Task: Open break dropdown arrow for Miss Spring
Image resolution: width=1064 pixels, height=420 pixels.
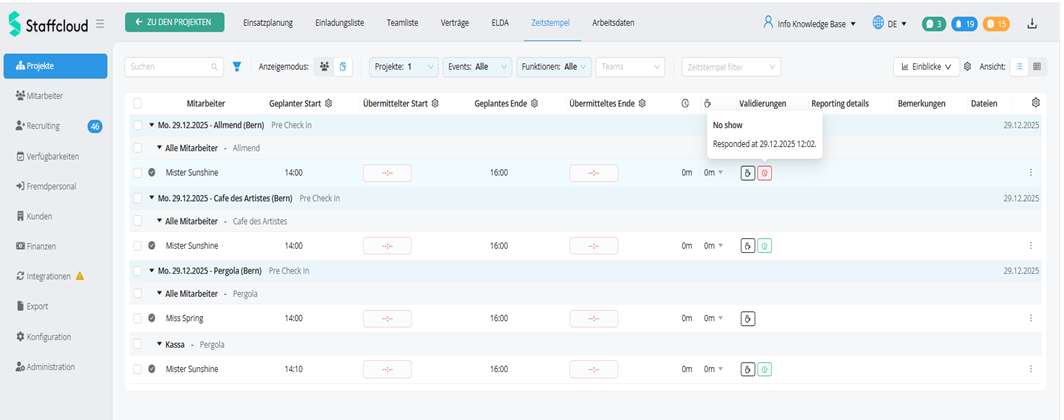Action: (721, 318)
